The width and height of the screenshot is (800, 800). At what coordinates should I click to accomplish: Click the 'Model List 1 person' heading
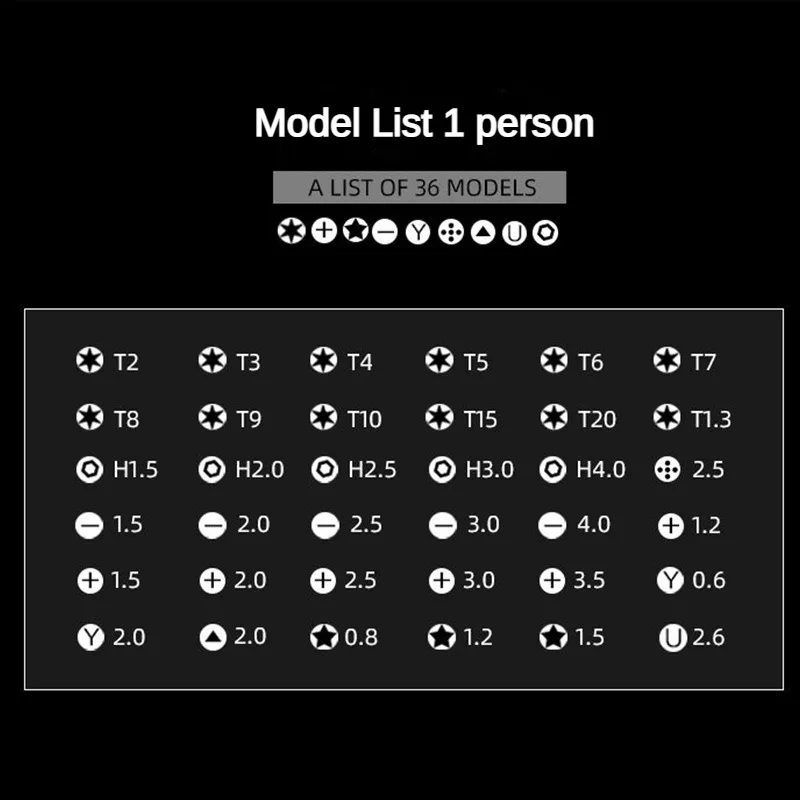[x=424, y=123]
